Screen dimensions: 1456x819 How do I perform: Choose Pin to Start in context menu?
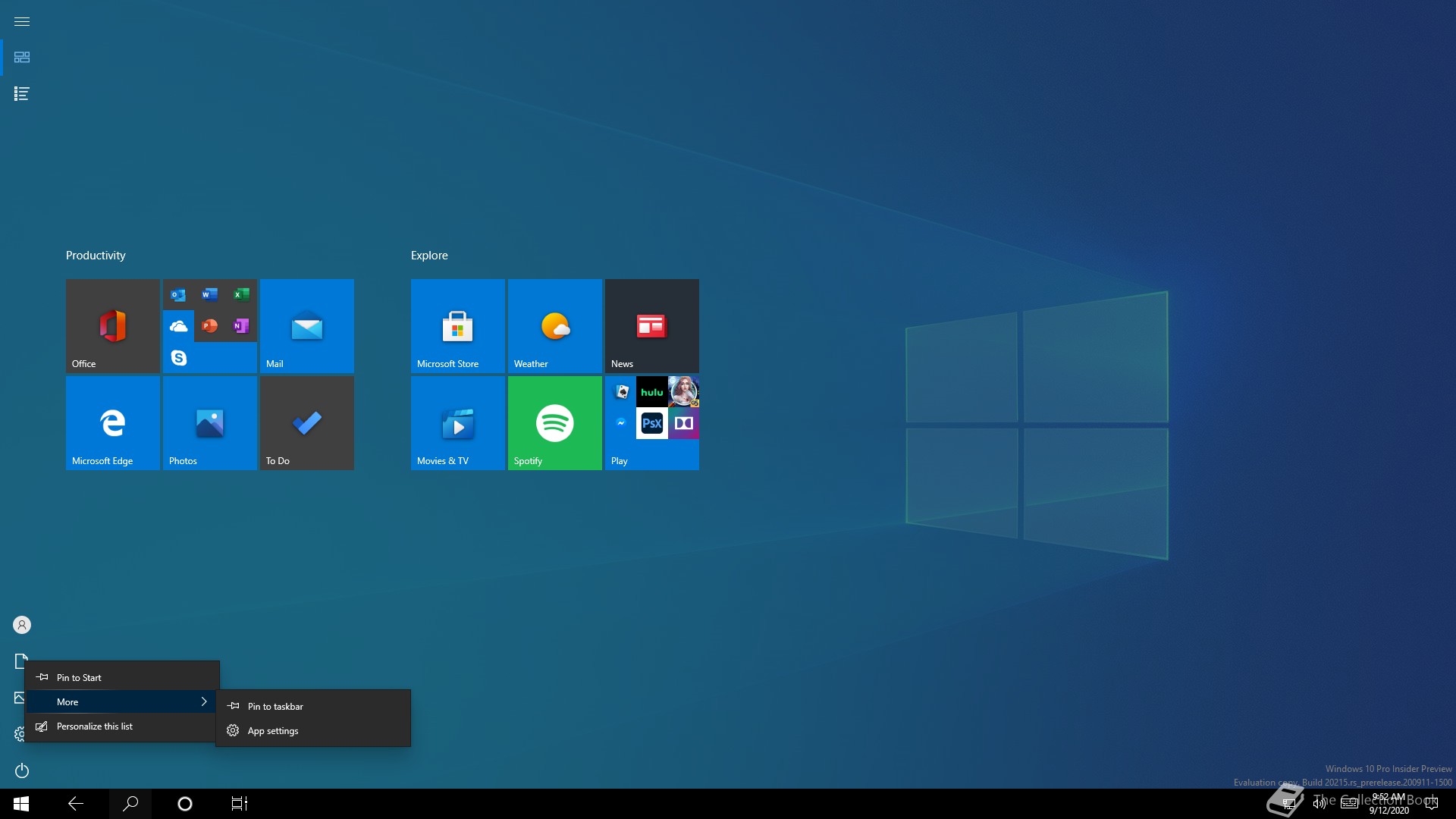(x=122, y=677)
